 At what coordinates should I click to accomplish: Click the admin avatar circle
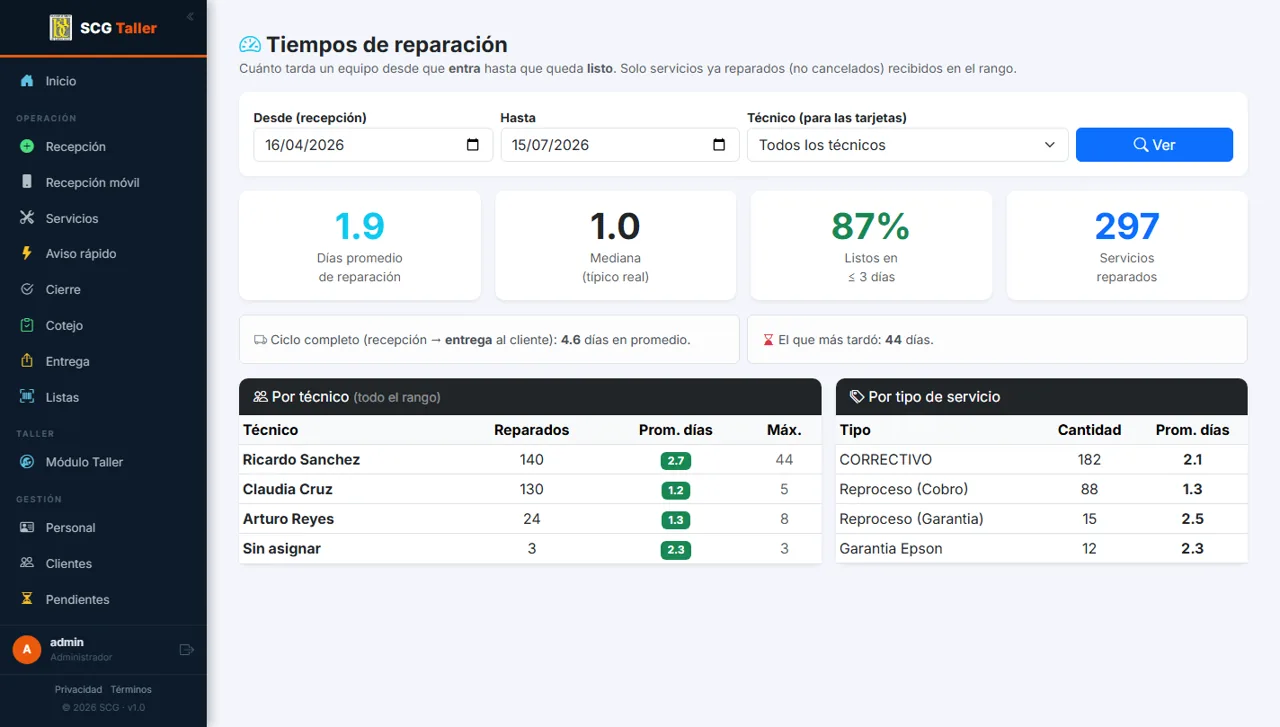tap(27, 650)
